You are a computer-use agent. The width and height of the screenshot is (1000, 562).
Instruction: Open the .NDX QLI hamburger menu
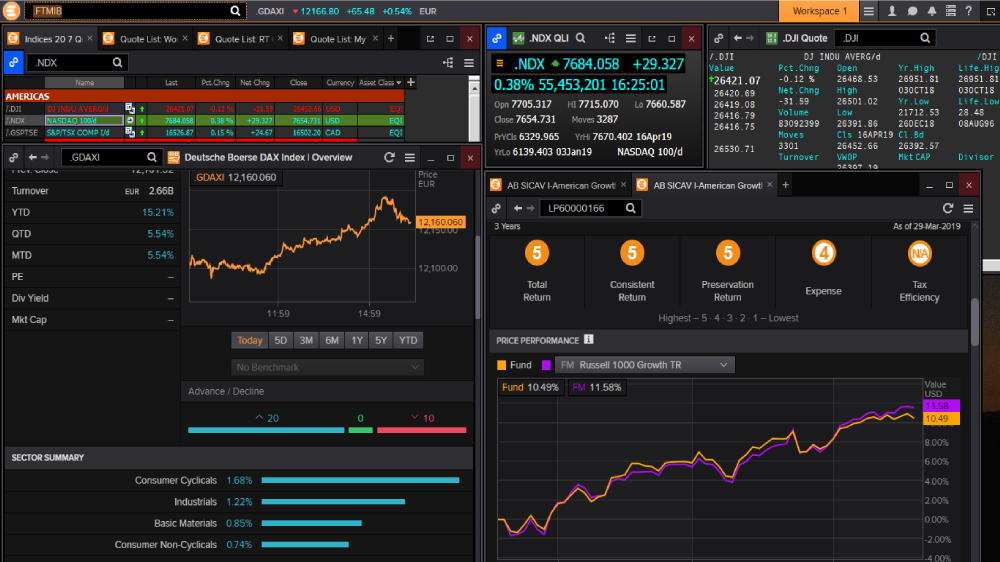click(630, 38)
